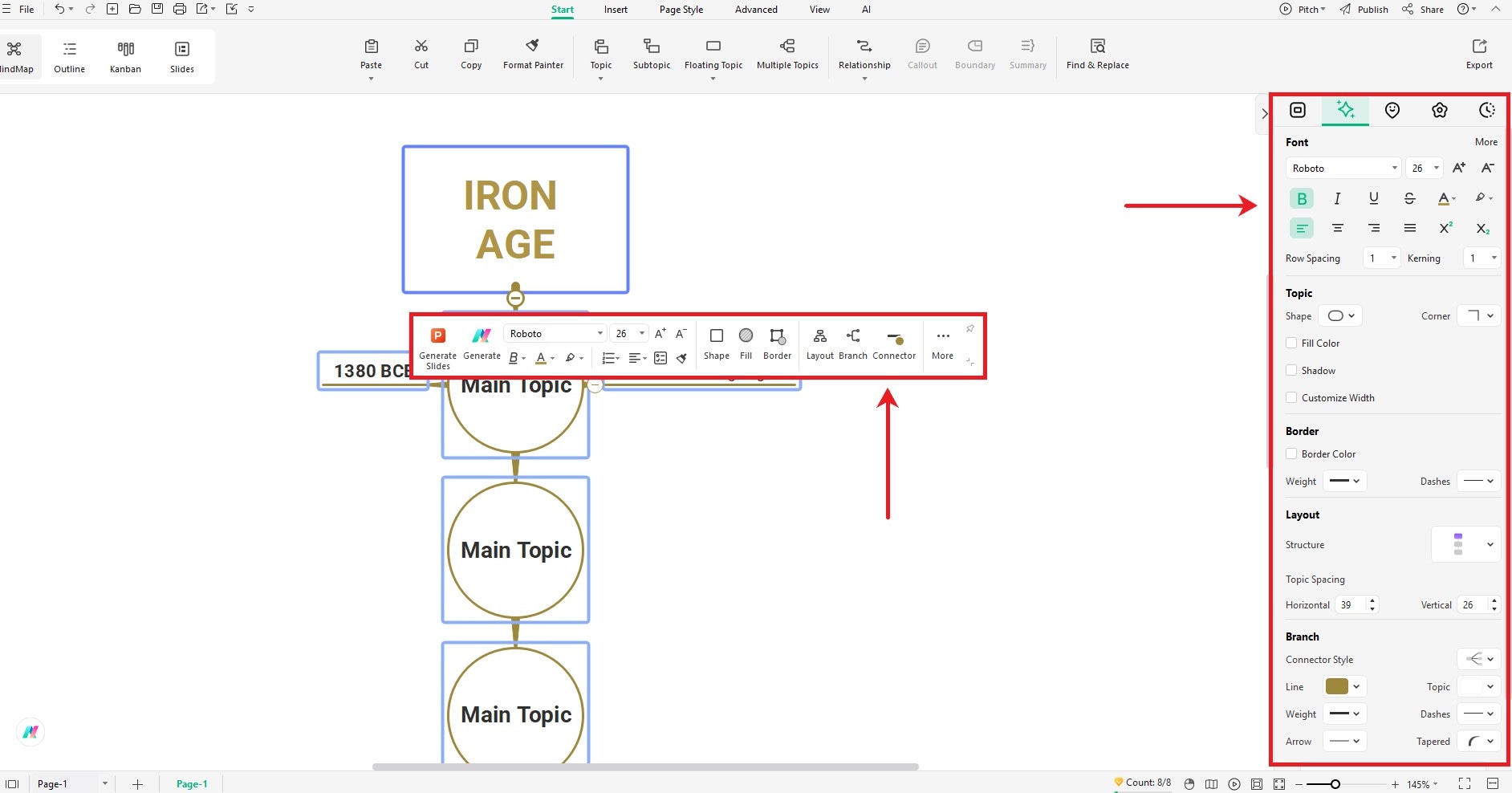Image resolution: width=1512 pixels, height=793 pixels.
Task: Switch to Slides view
Action: 182,56
